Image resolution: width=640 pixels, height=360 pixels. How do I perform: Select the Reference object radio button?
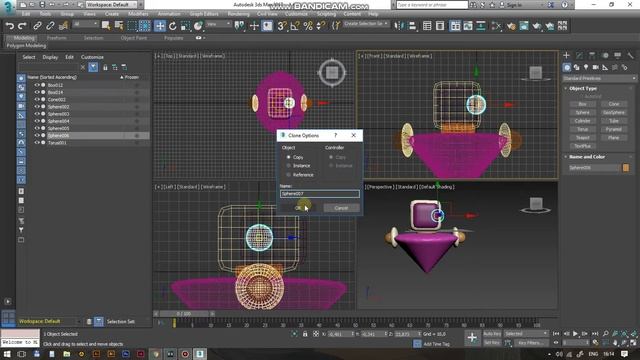click(289, 175)
